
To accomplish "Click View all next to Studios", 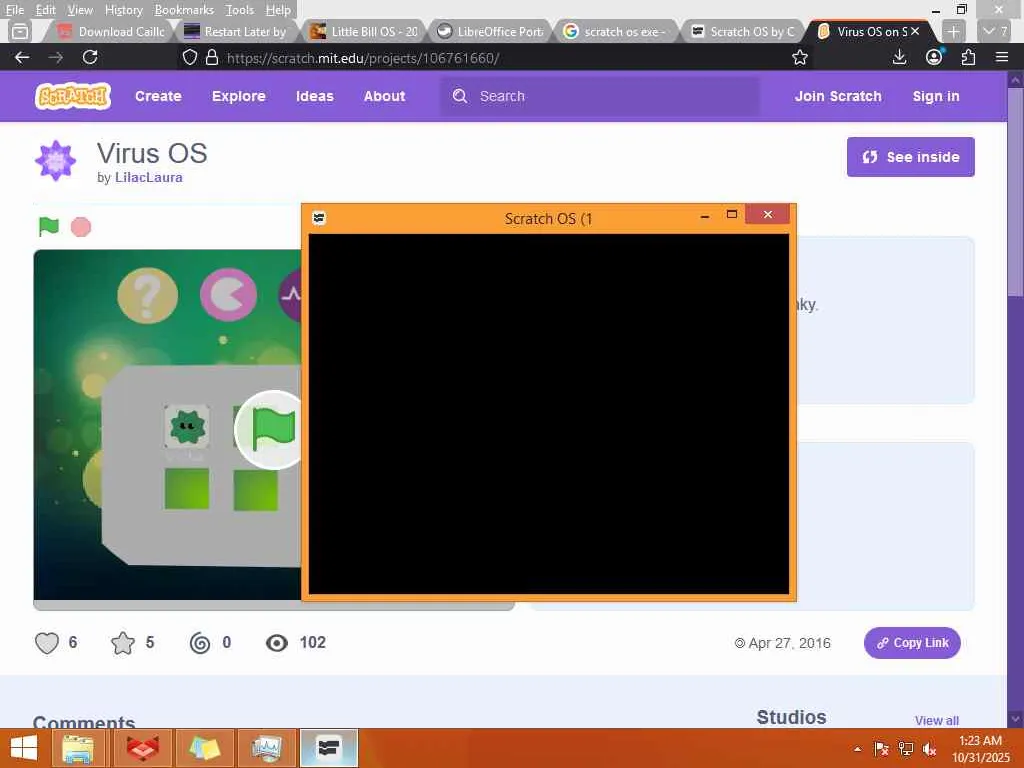I will tap(936, 720).
